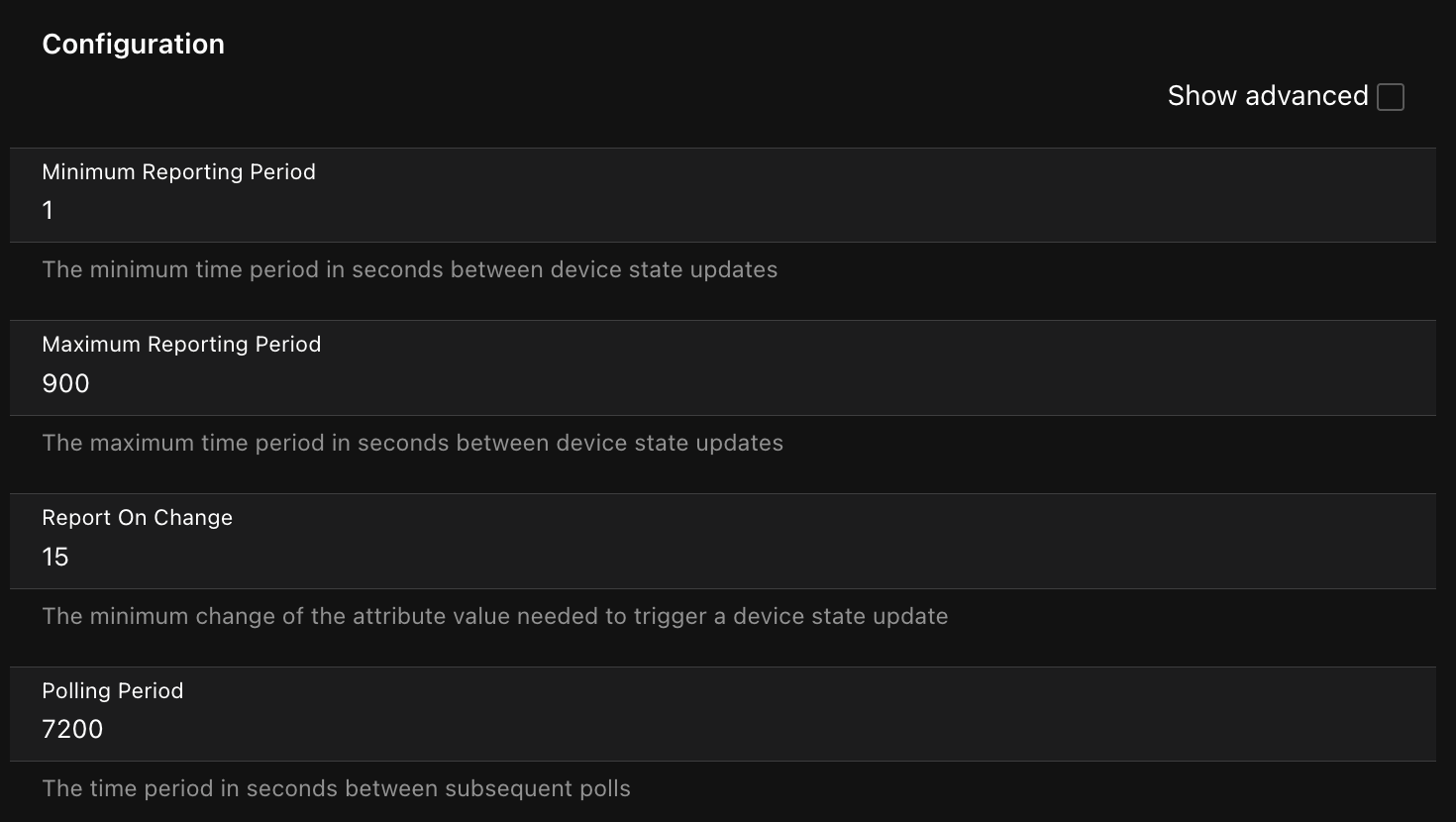This screenshot has width=1456, height=822.
Task: Click the value 7200 in Polling Period
Action: click(72, 730)
